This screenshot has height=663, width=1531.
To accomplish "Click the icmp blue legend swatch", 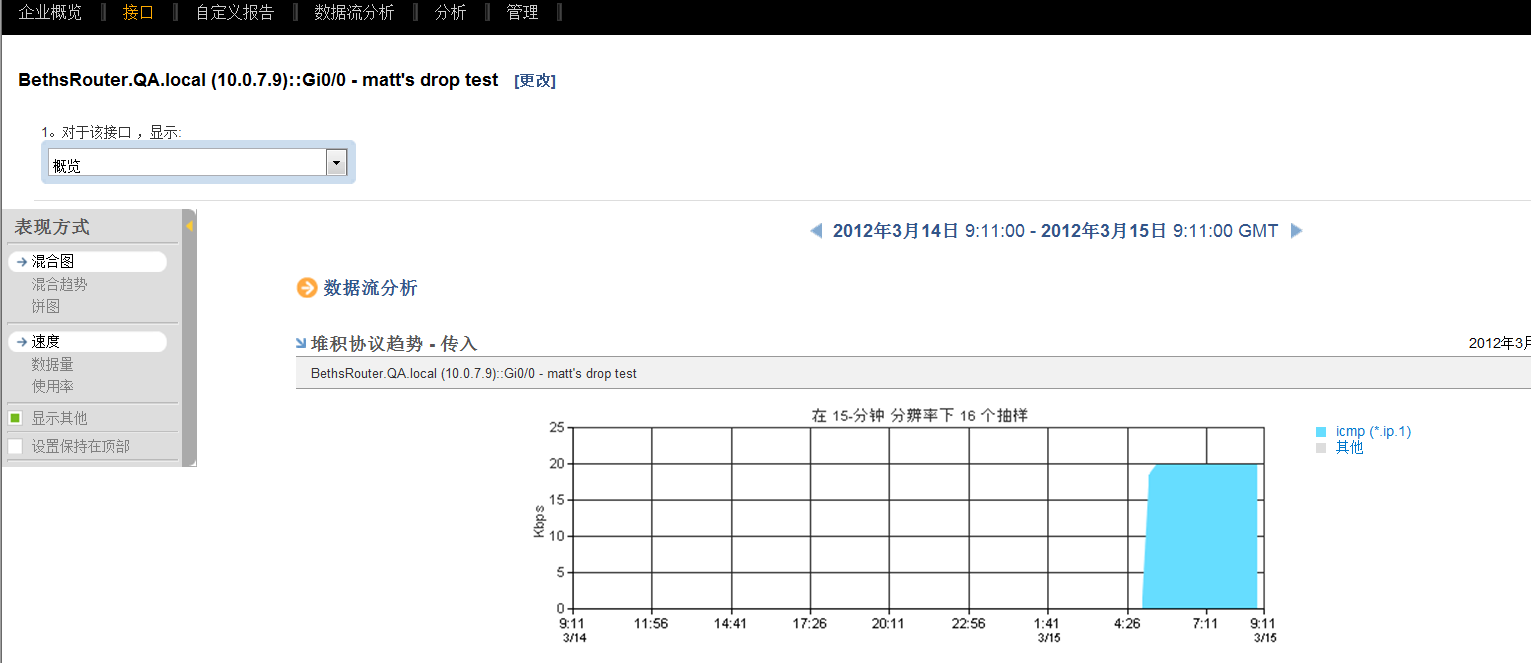I will [1321, 432].
